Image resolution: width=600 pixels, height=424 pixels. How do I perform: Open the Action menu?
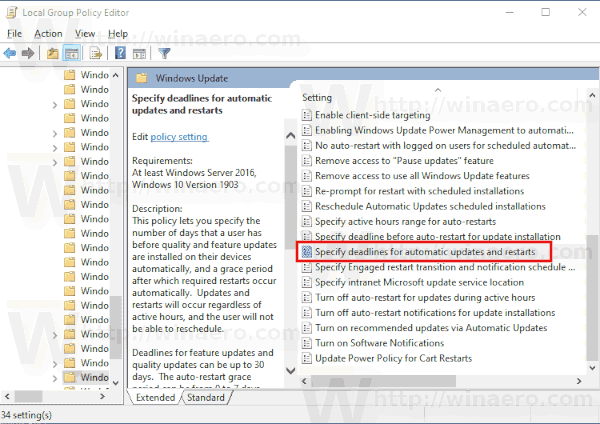click(48, 34)
